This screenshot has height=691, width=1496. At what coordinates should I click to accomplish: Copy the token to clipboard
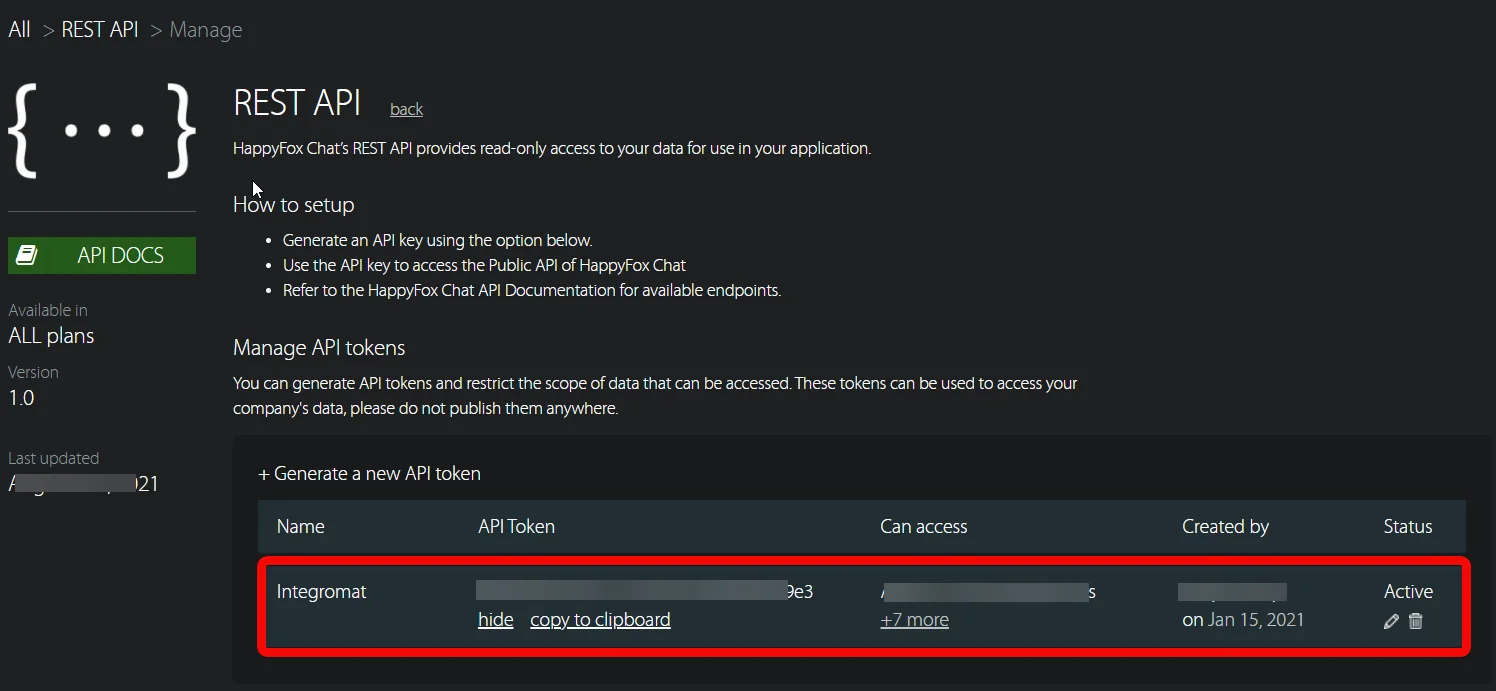click(x=600, y=620)
